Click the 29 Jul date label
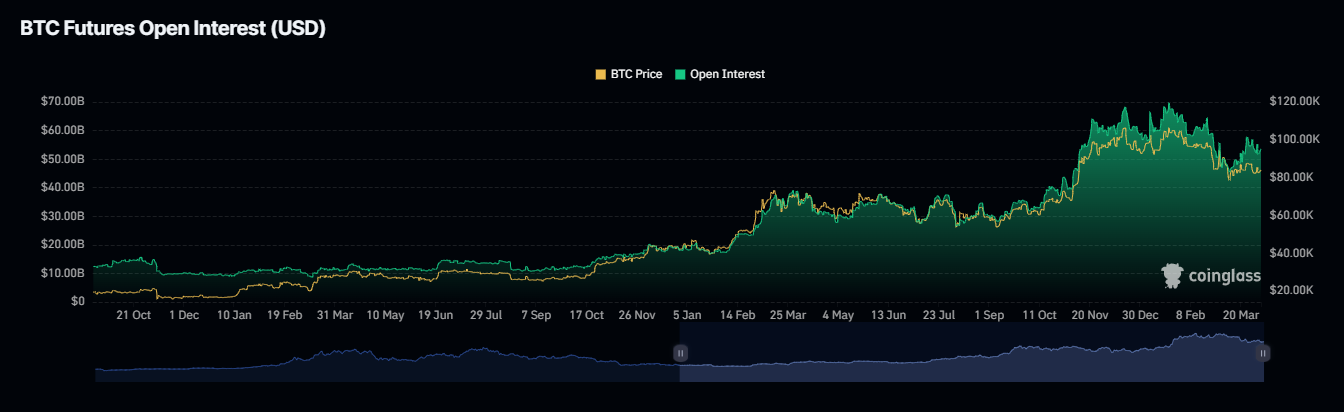Screen dimensions: 1344x412 point(485,315)
